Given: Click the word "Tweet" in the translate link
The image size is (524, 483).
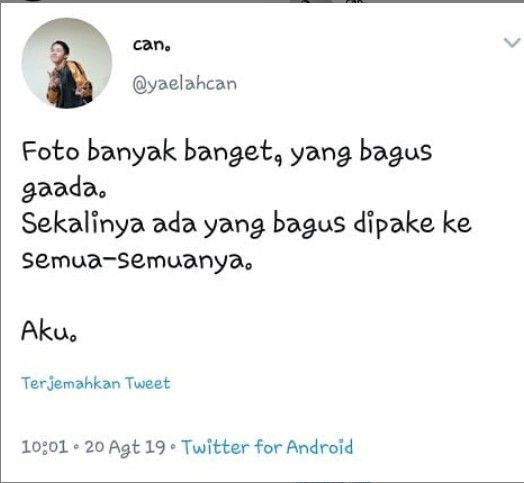Looking at the screenshot, I should coord(148,383).
